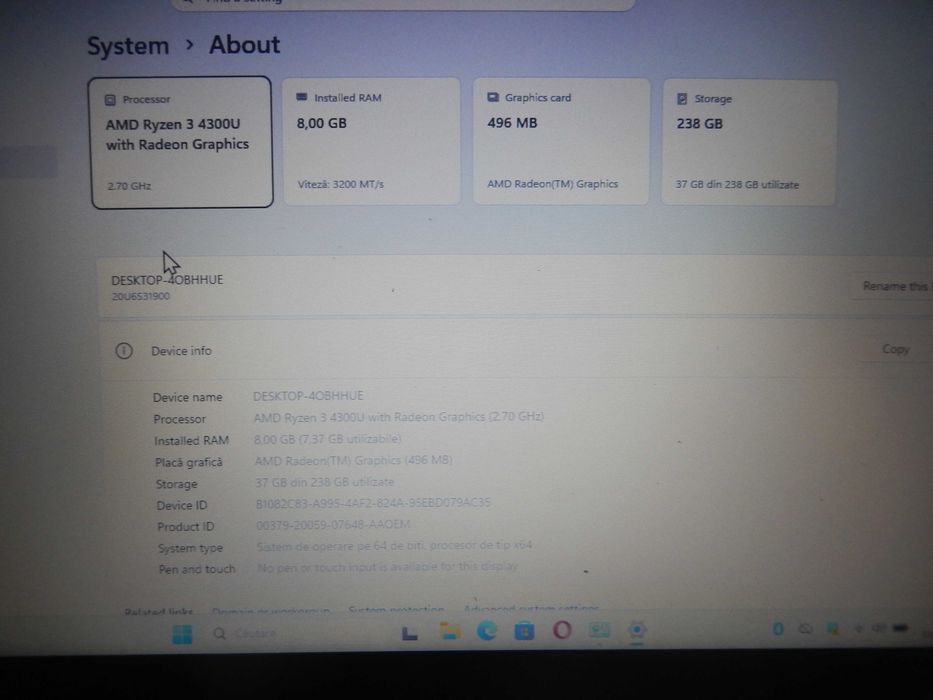Click the 37 GB din 238 GB utilizate text on Storage card
933x700 pixels.
coord(737,185)
